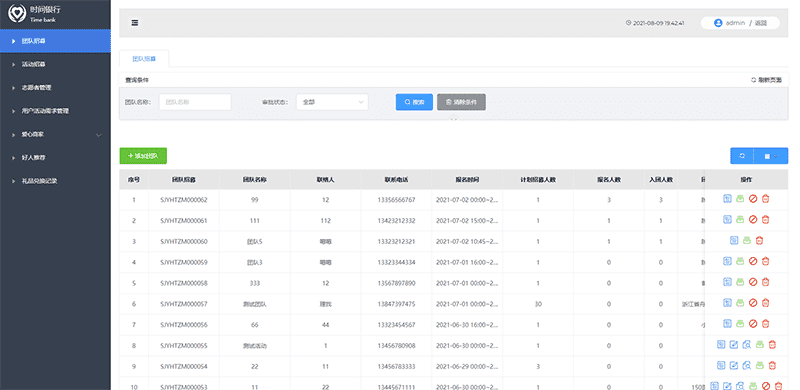Click team name 团队5 cell
Screen dimensions: 800x390
pyautogui.click(x=255, y=241)
